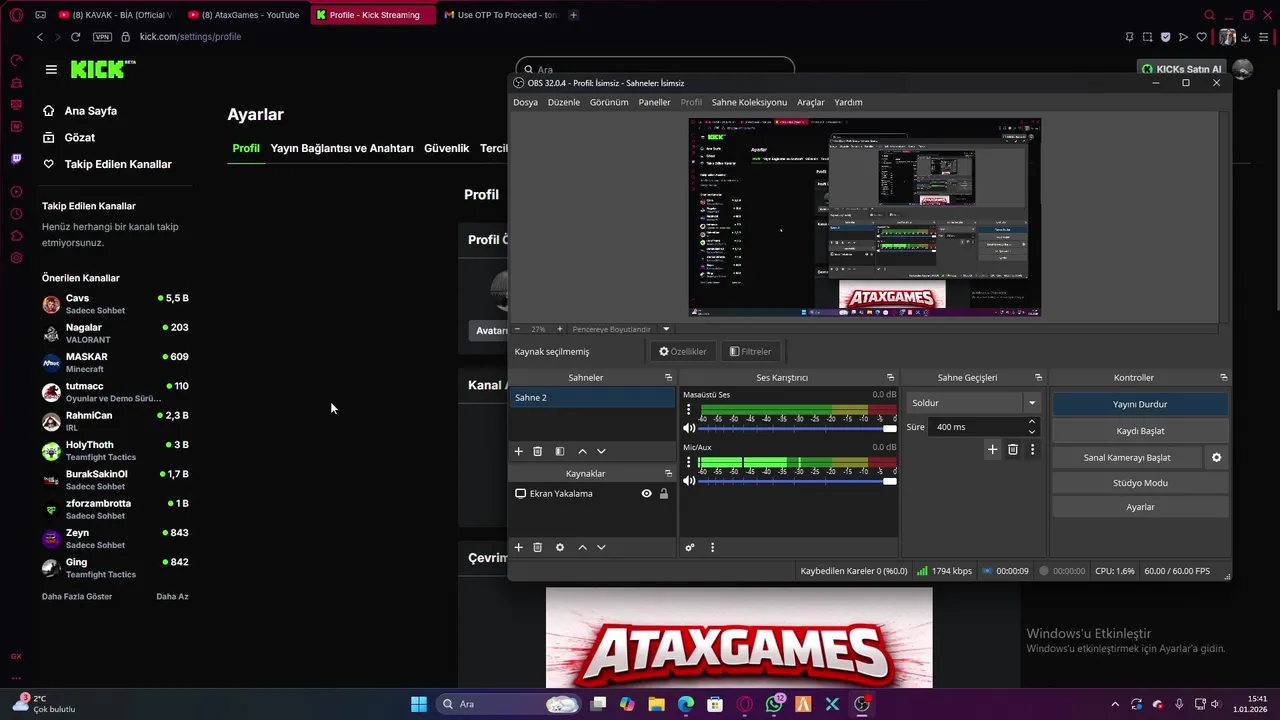This screenshot has width=1280, height=720.
Task: Open Kick hamburger menu
Action: point(51,69)
